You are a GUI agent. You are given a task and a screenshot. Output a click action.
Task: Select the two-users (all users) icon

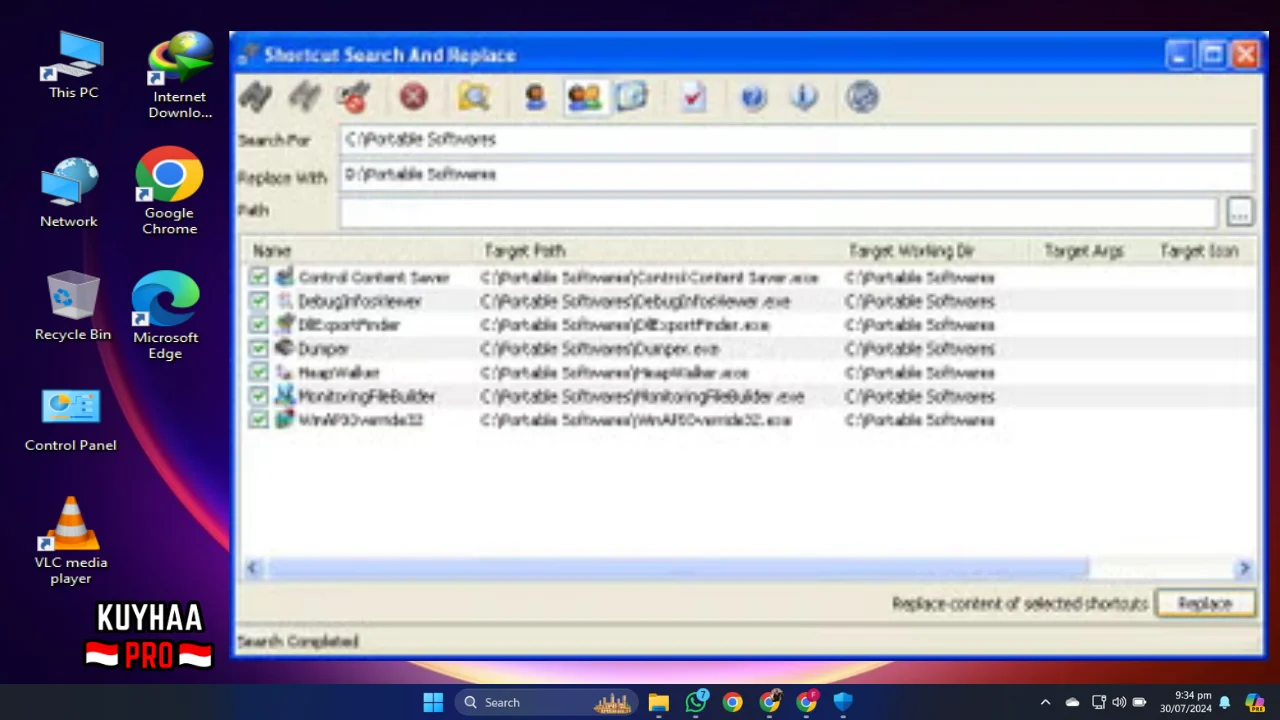click(x=584, y=97)
